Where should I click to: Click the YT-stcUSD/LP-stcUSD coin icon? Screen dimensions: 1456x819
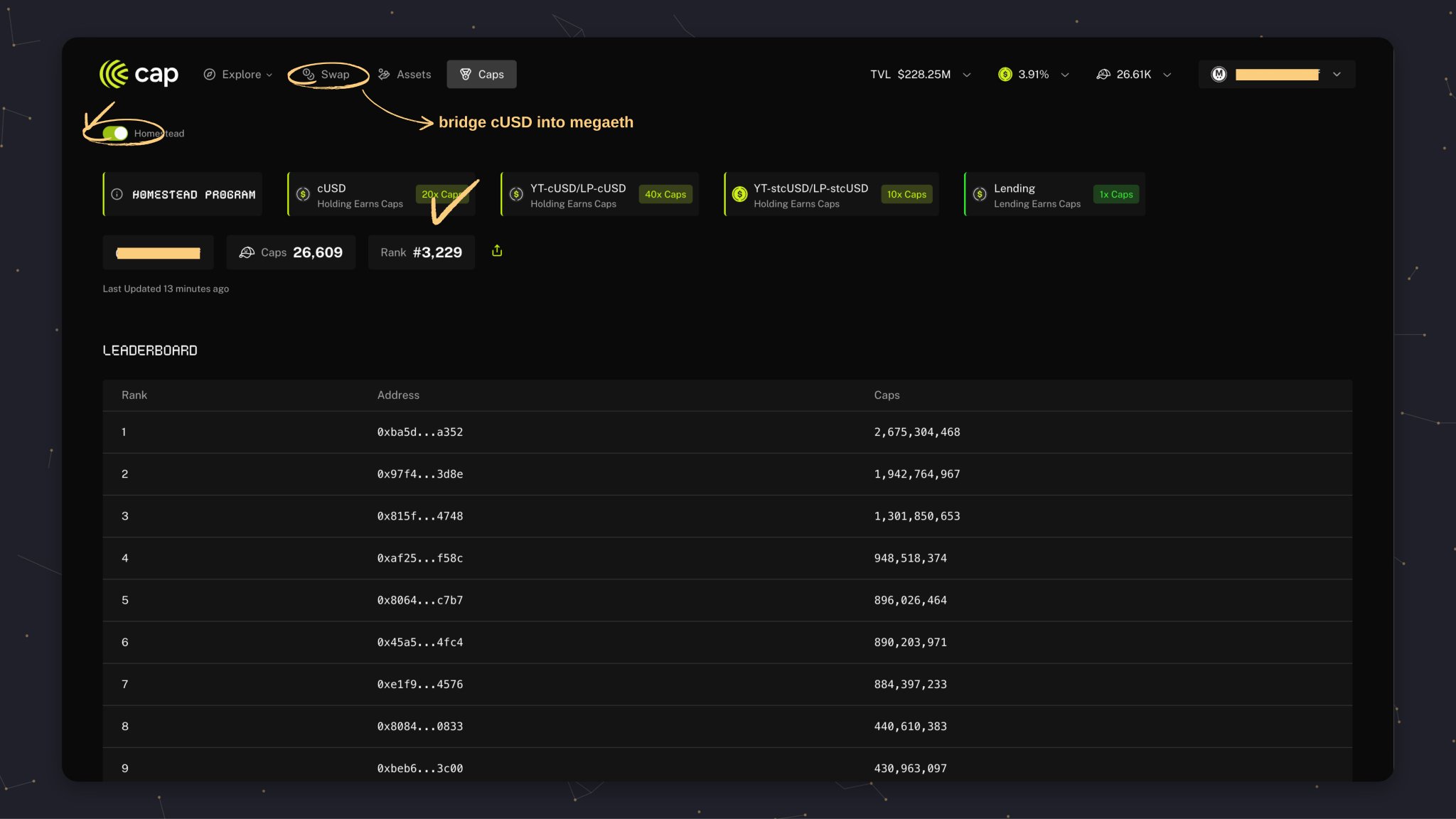[x=739, y=194]
